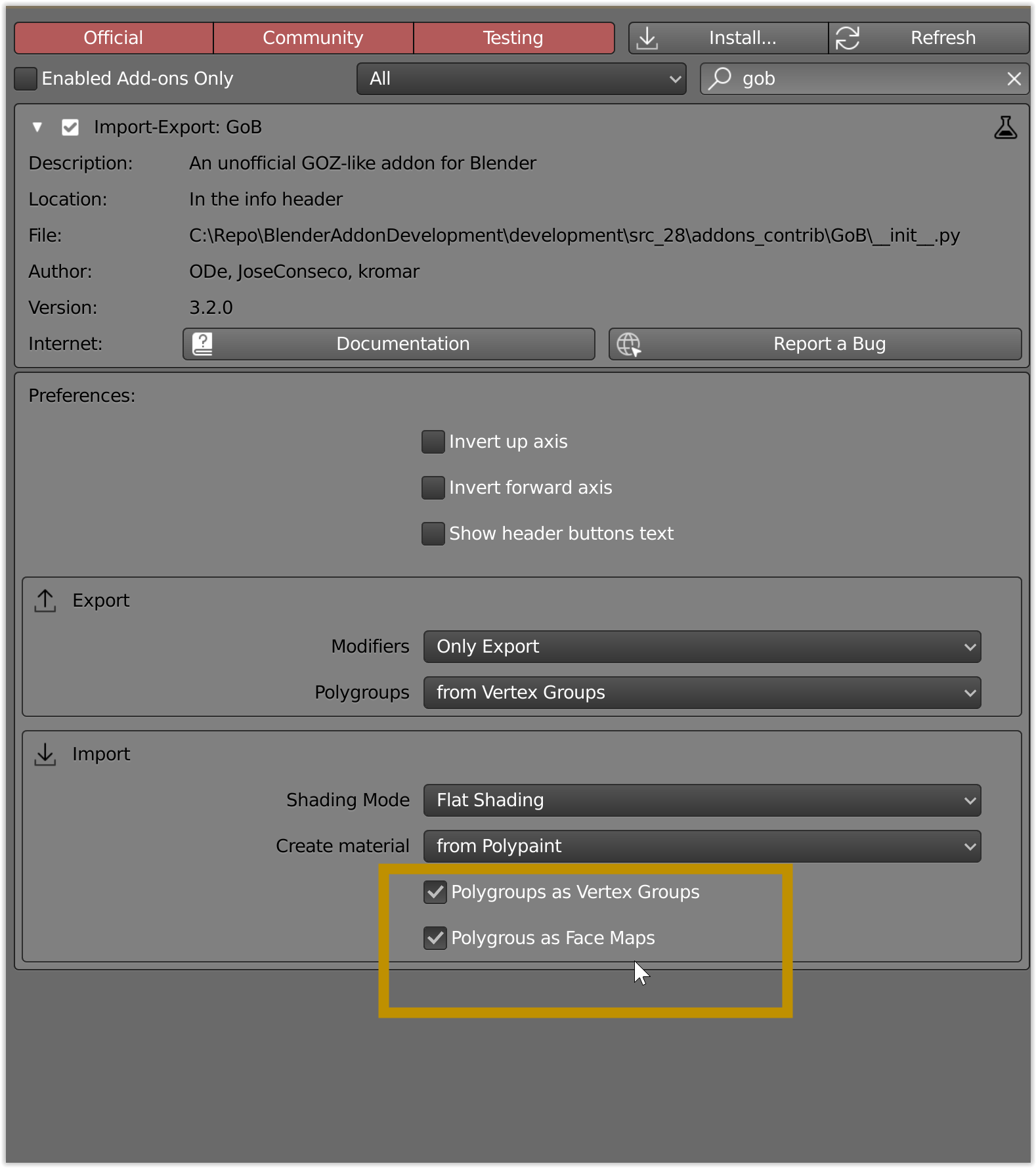Screen dimensions: 1036x1168
Task: Open the Modifiers Only Export dropdown
Action: click(702, 647)
